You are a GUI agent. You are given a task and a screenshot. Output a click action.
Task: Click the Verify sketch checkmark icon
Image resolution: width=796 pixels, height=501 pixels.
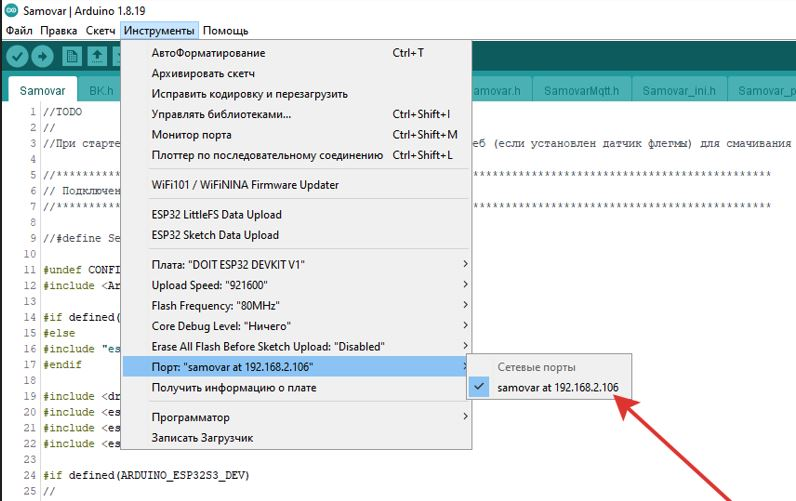[18, 56]
